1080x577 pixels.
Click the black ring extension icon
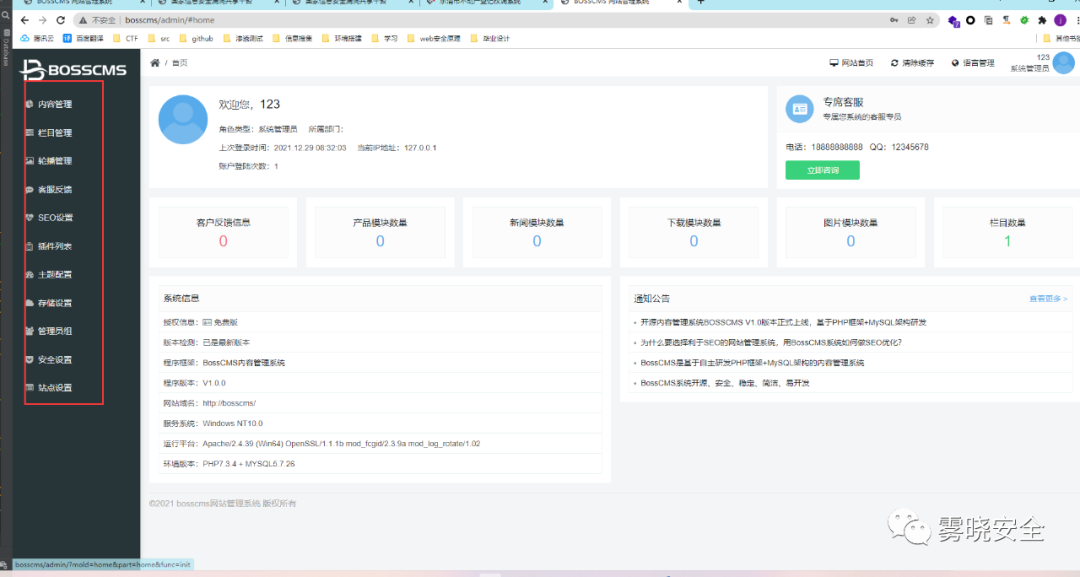970,21
